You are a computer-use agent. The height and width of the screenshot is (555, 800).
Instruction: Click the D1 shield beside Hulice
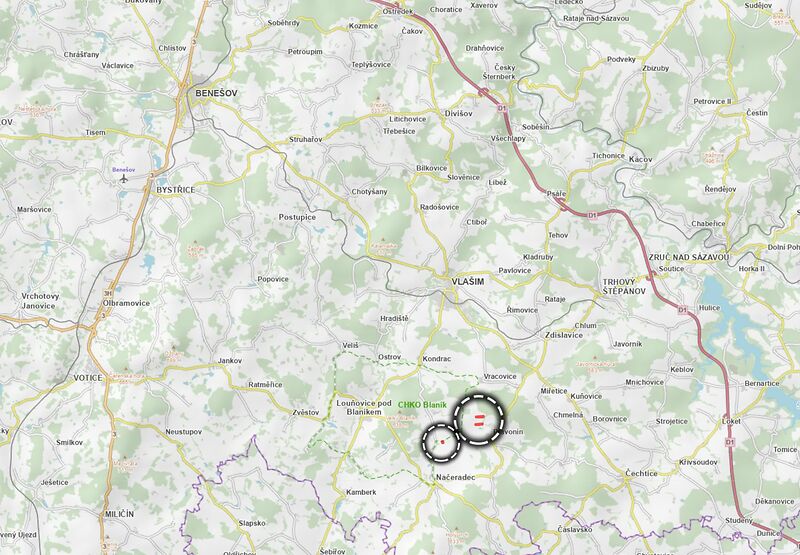pos(683,310)
